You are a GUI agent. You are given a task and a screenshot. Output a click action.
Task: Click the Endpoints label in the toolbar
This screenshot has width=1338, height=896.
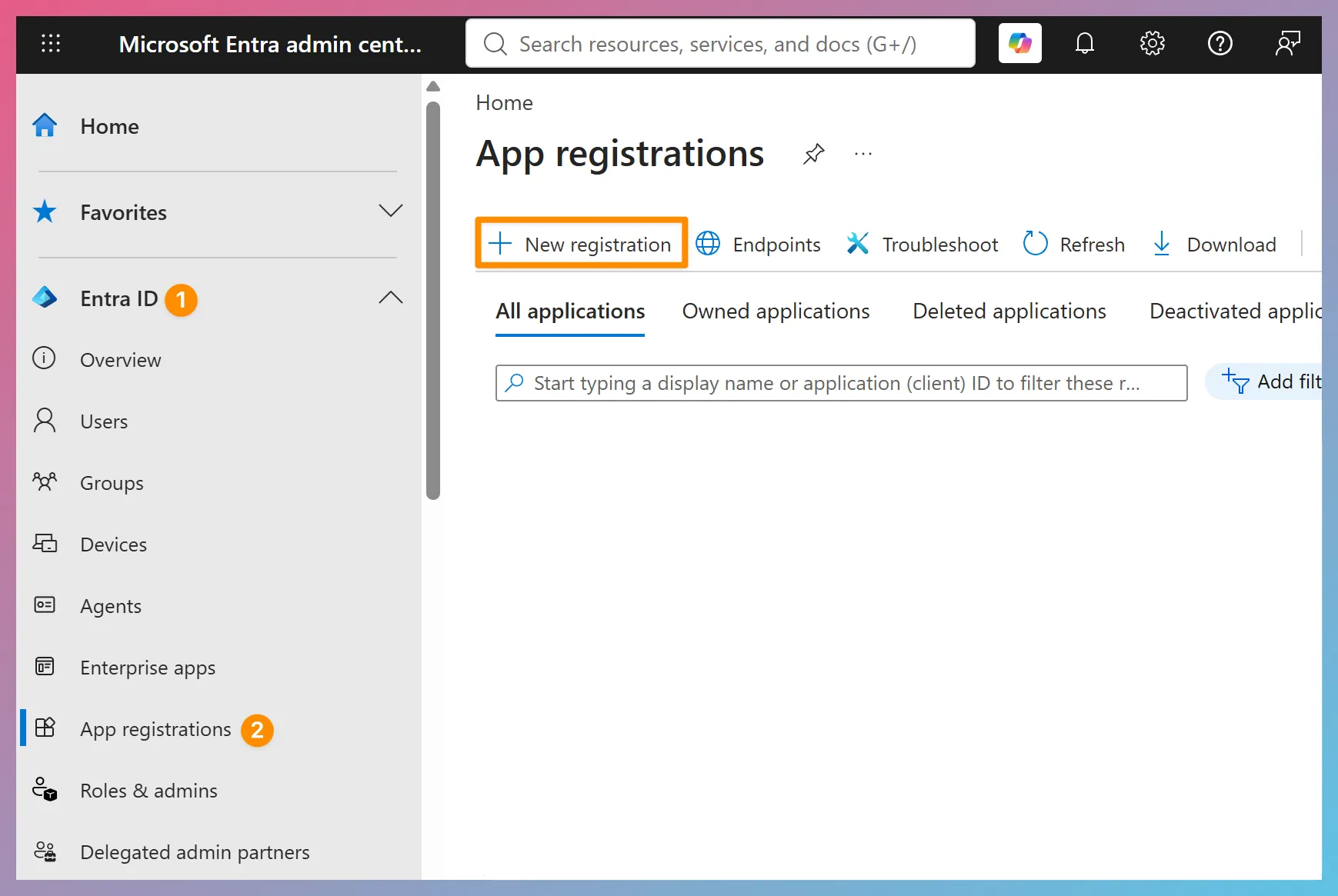coord(776,245)
